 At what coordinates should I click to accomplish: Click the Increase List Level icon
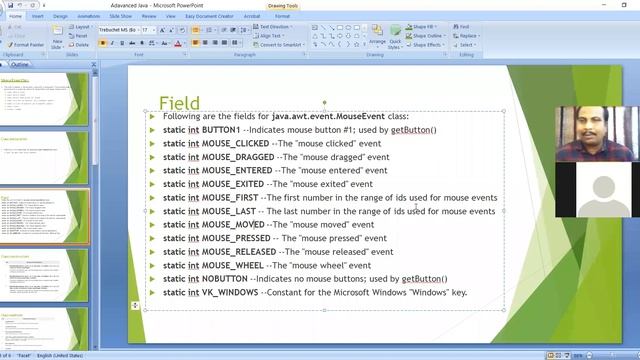(233, 30)
